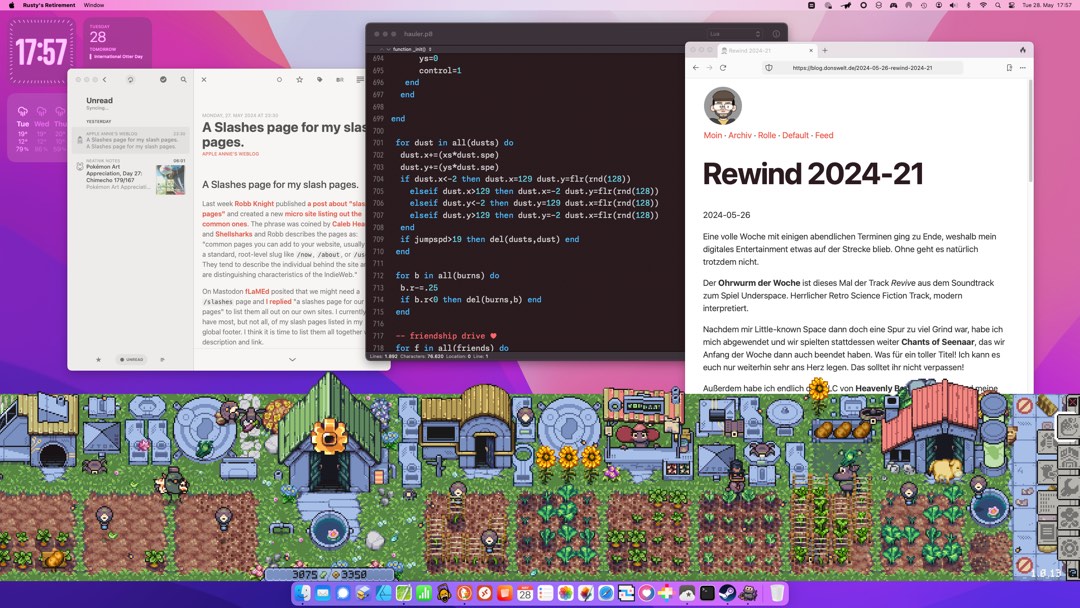
Task: Open Numbers from the Dock
Action: pyautogui.click(x=424, y=593)
